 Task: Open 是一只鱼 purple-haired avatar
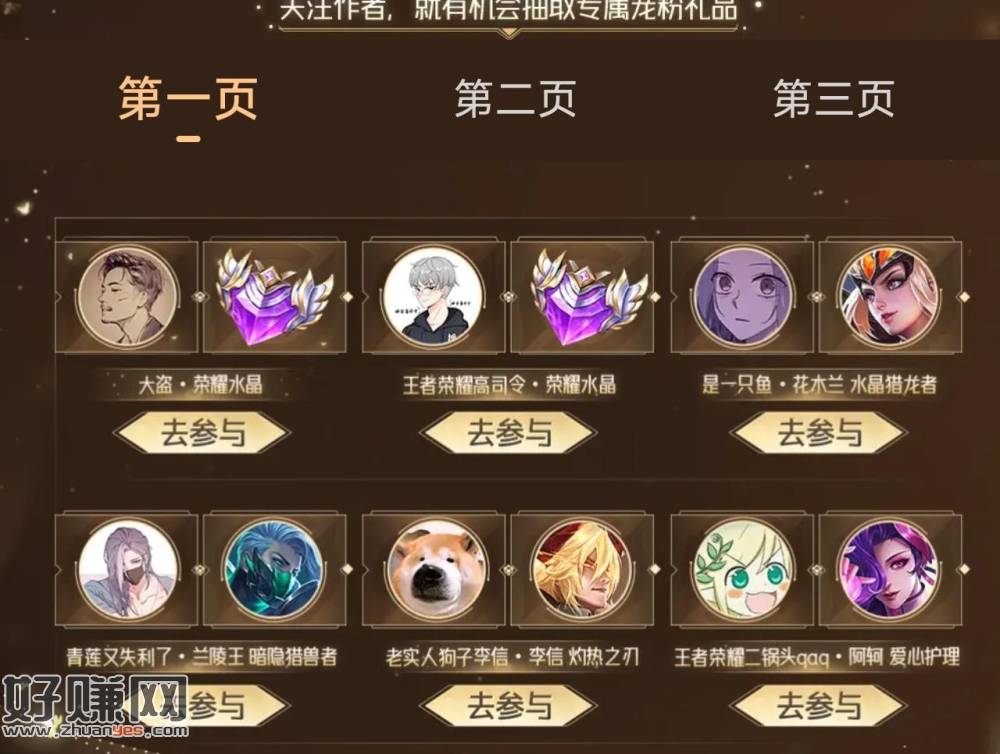coord(742,297)
